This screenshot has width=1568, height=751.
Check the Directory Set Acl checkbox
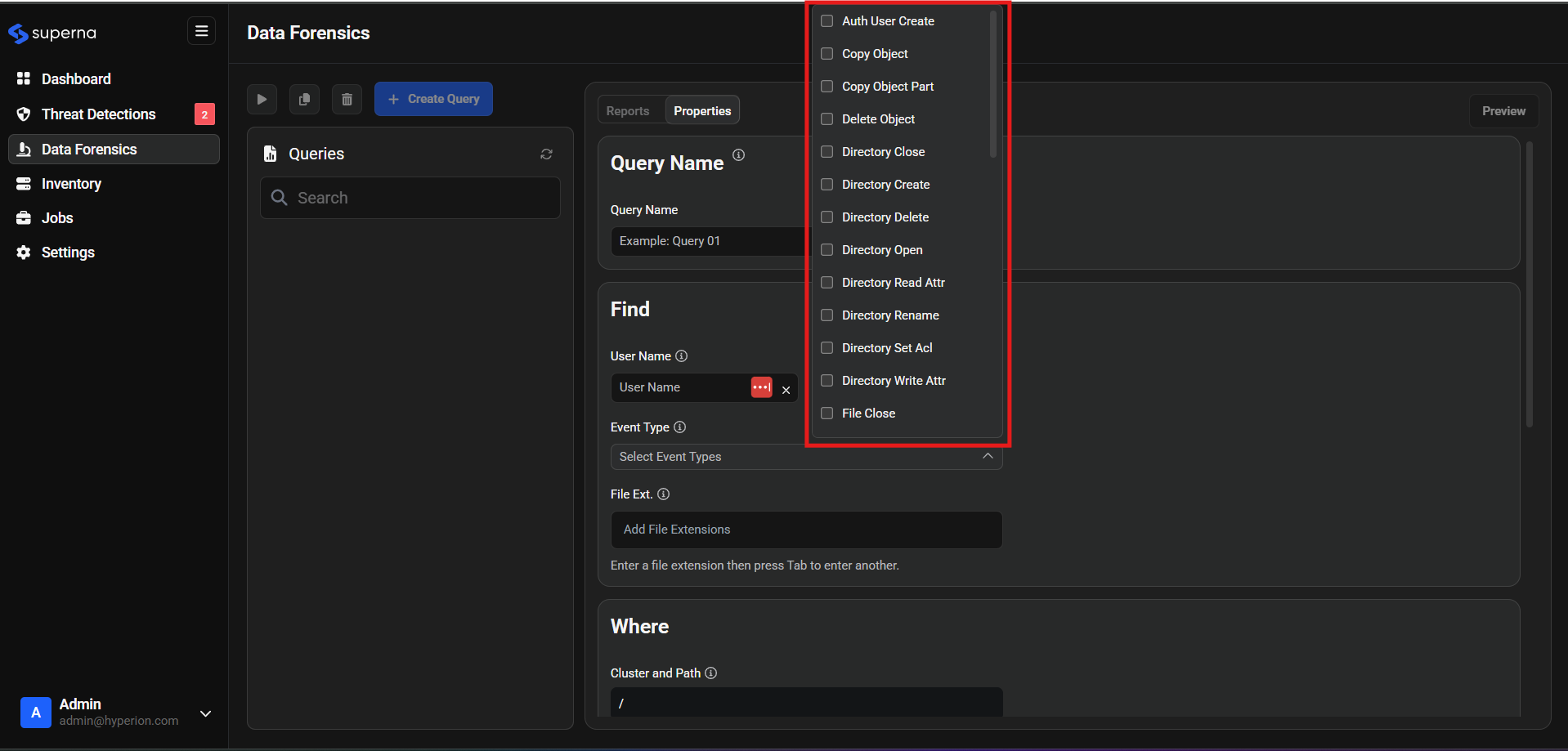[827, 348]
